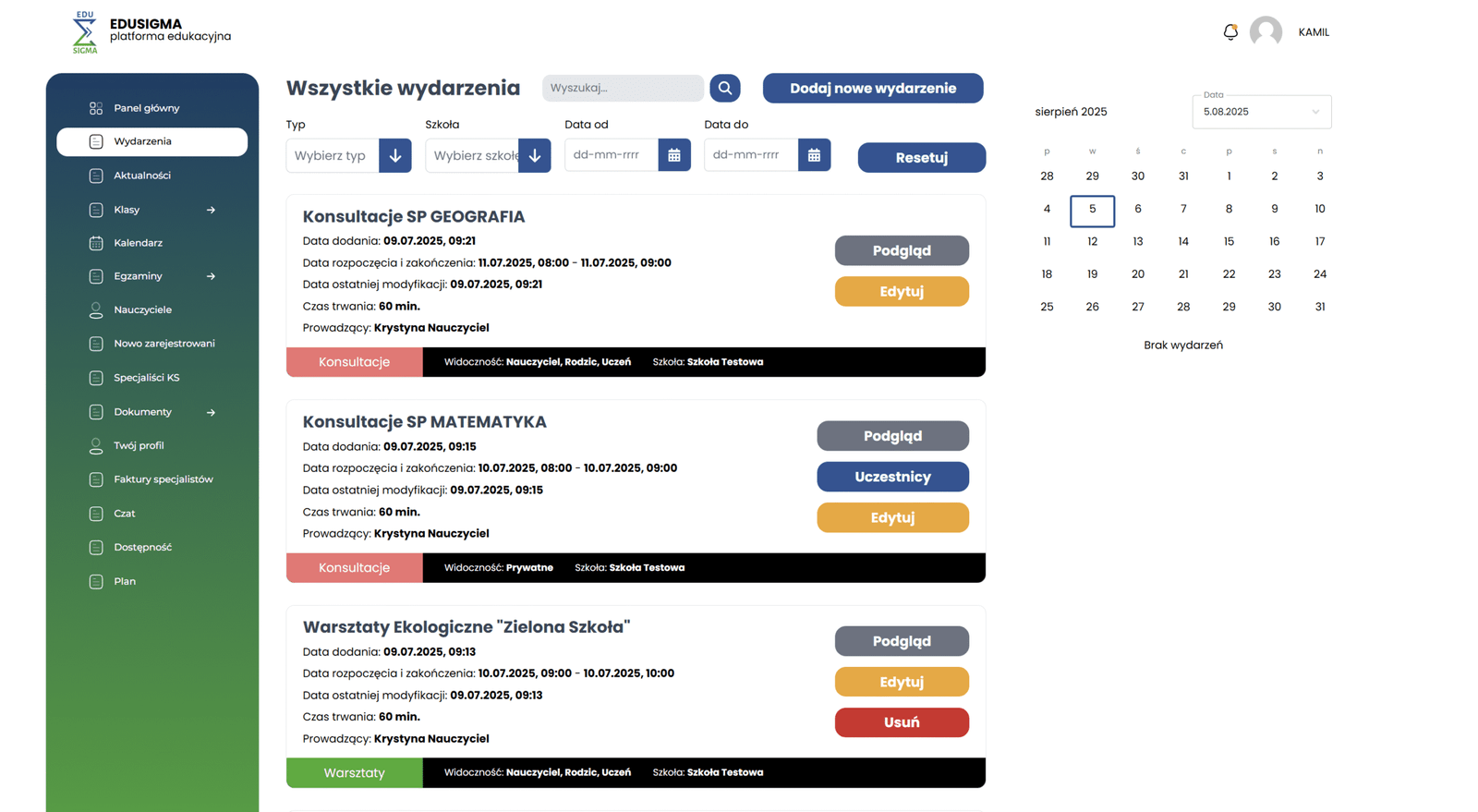
Task: Open the Data od calendar picker
Action: click(674, 155)
